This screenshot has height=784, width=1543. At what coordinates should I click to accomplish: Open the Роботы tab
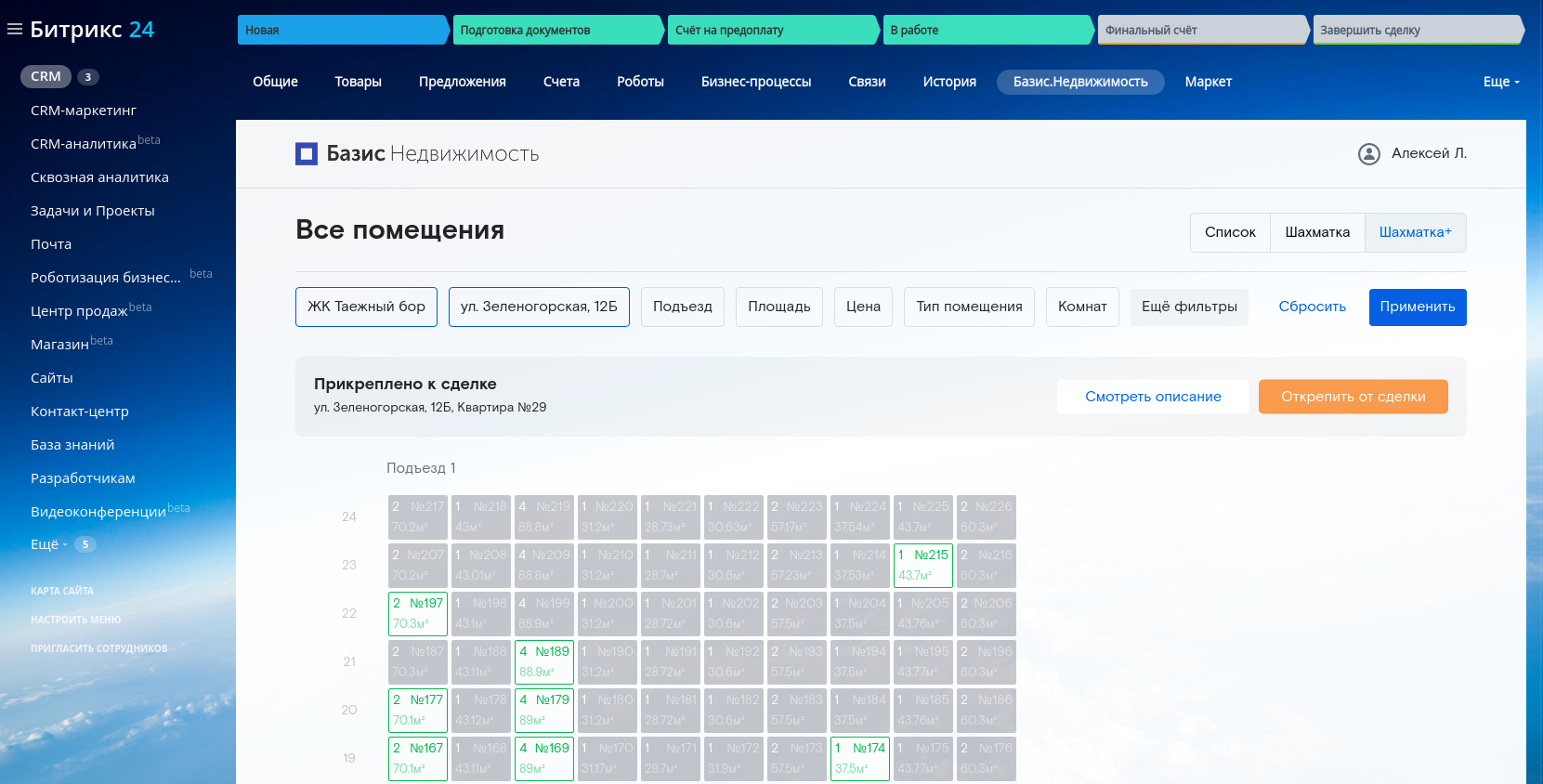(x=640, y=82)
